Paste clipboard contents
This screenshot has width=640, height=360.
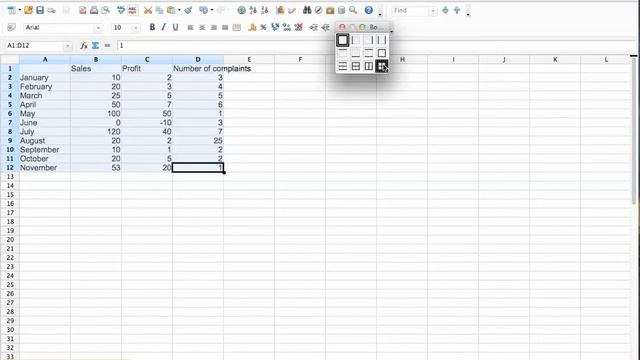171,10
